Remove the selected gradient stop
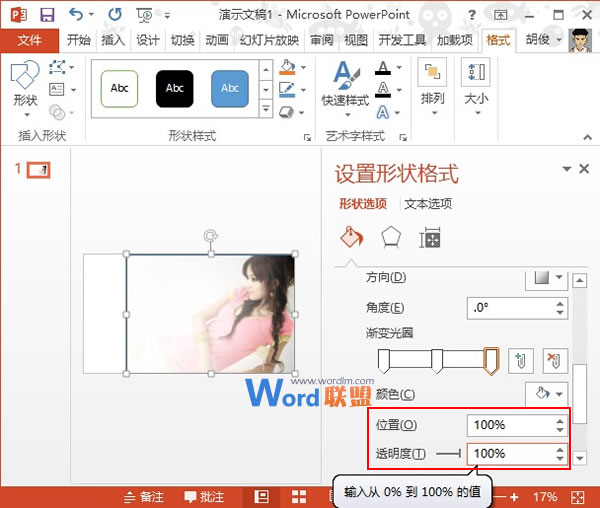Image resolution: width=600 pixels, height=508 pixels. pos(555,361)
